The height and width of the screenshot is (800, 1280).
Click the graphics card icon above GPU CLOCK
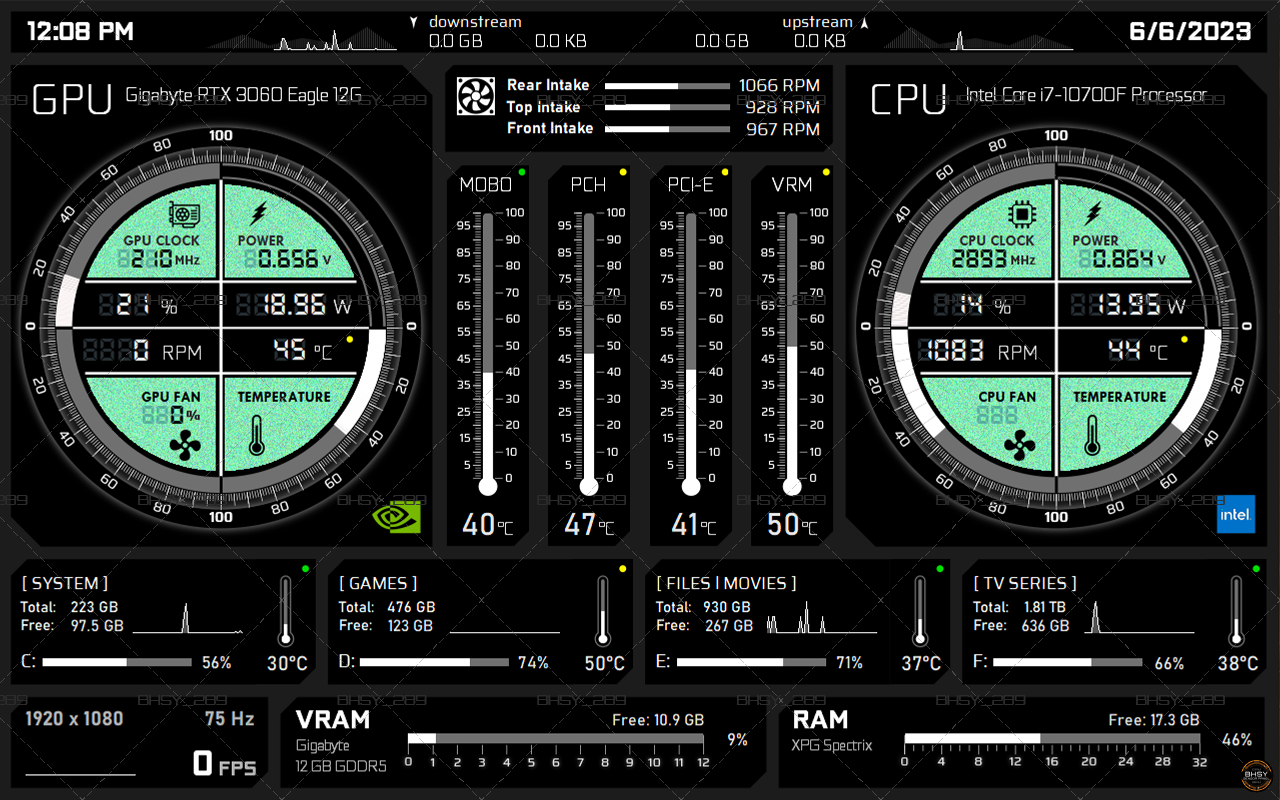[x=183, y=214]
